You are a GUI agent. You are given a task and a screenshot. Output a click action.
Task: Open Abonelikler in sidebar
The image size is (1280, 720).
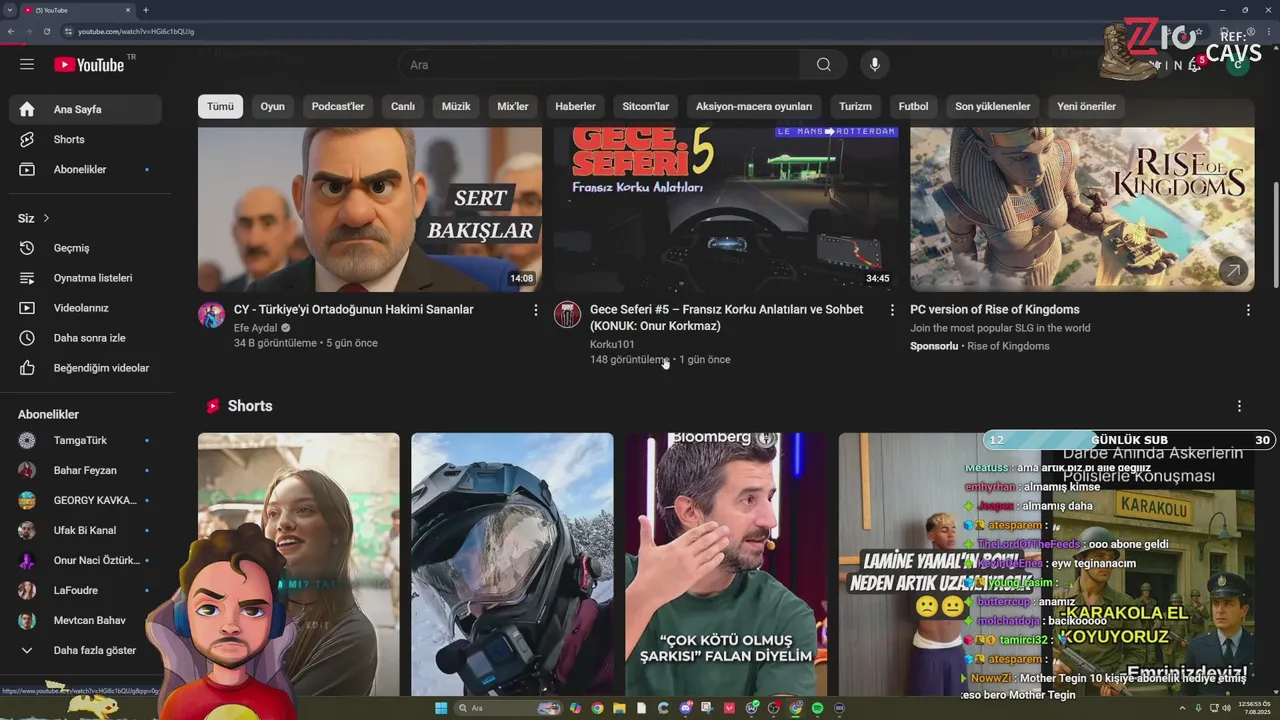pyautogui.click(x=86, y=169)
